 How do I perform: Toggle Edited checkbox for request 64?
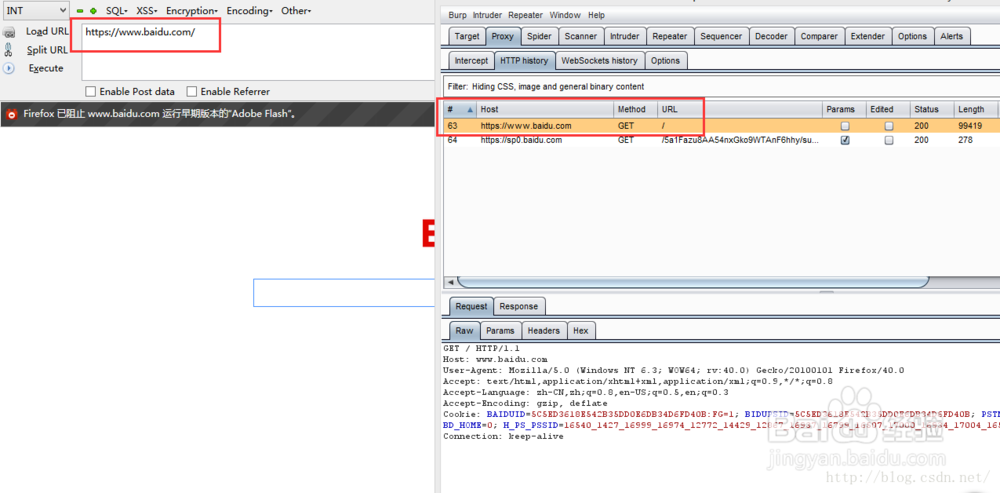pyautogui.click(x=888, y=140)
